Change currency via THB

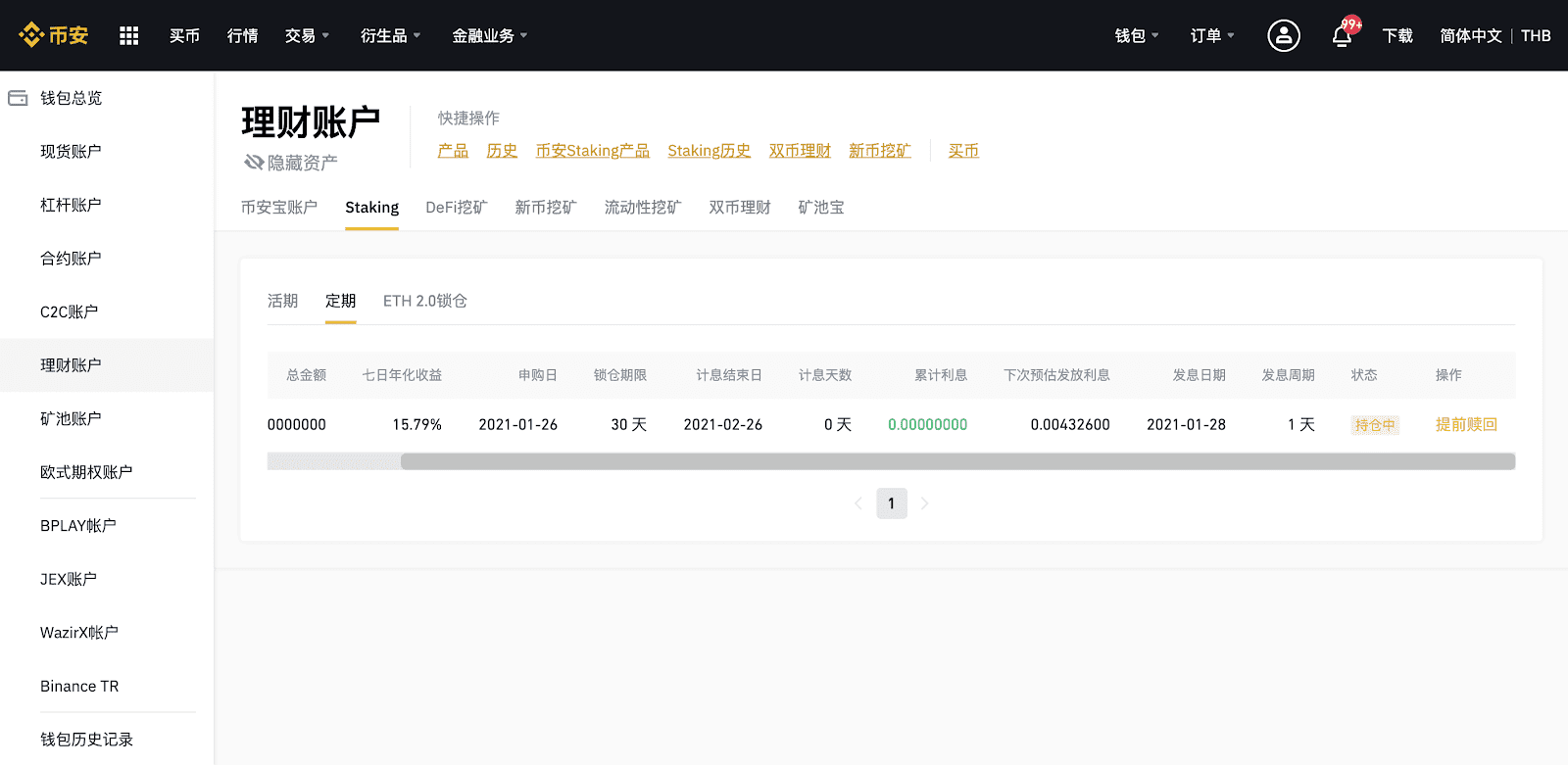pyautogui.click(x=1536, y=35)
